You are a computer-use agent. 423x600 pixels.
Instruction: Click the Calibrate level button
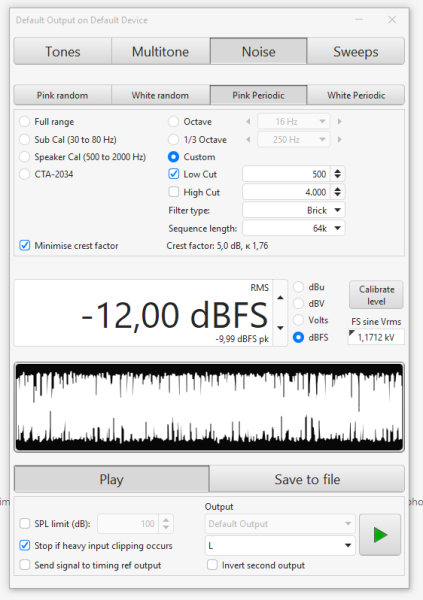pyautogui.click(x=376, y=295)
